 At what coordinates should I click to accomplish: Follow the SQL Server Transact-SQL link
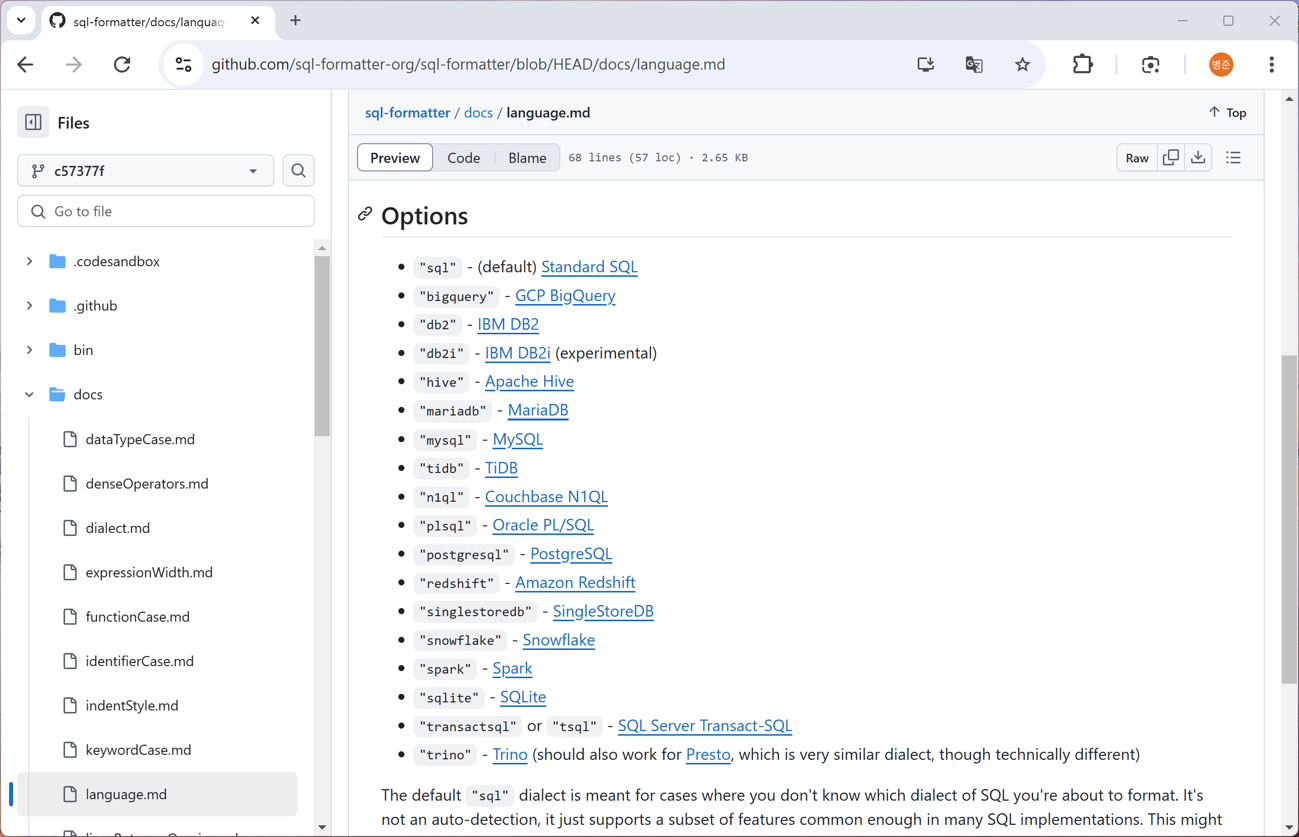pyautogui.click(x=705, y=726)
